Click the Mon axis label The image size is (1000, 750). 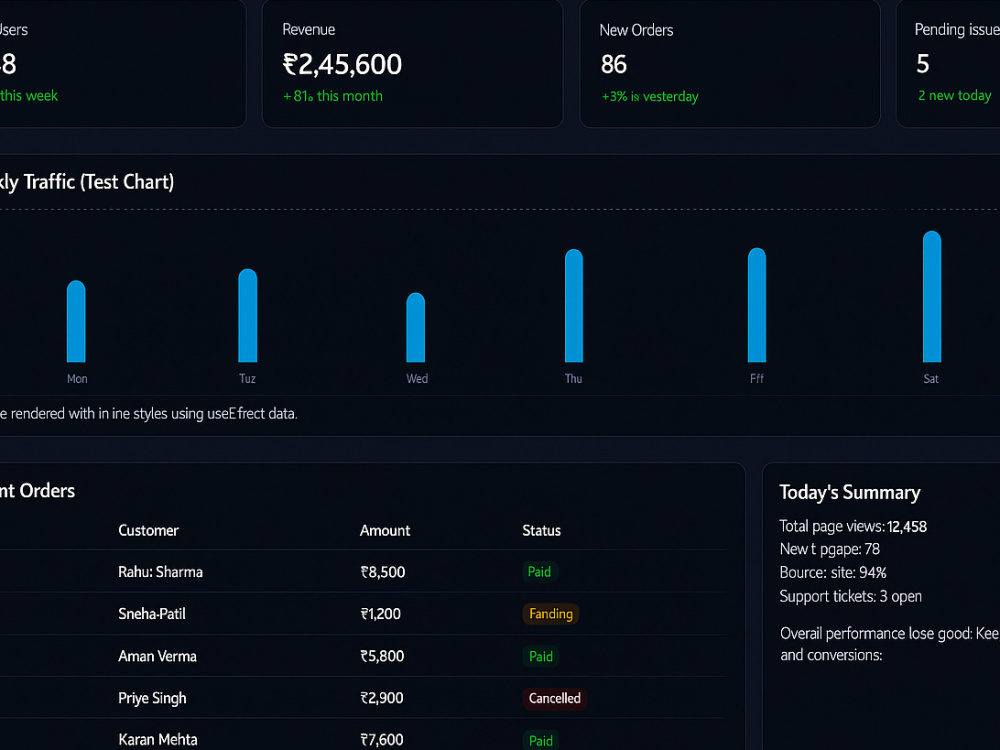pyautogui.click(x=77, y=379)
